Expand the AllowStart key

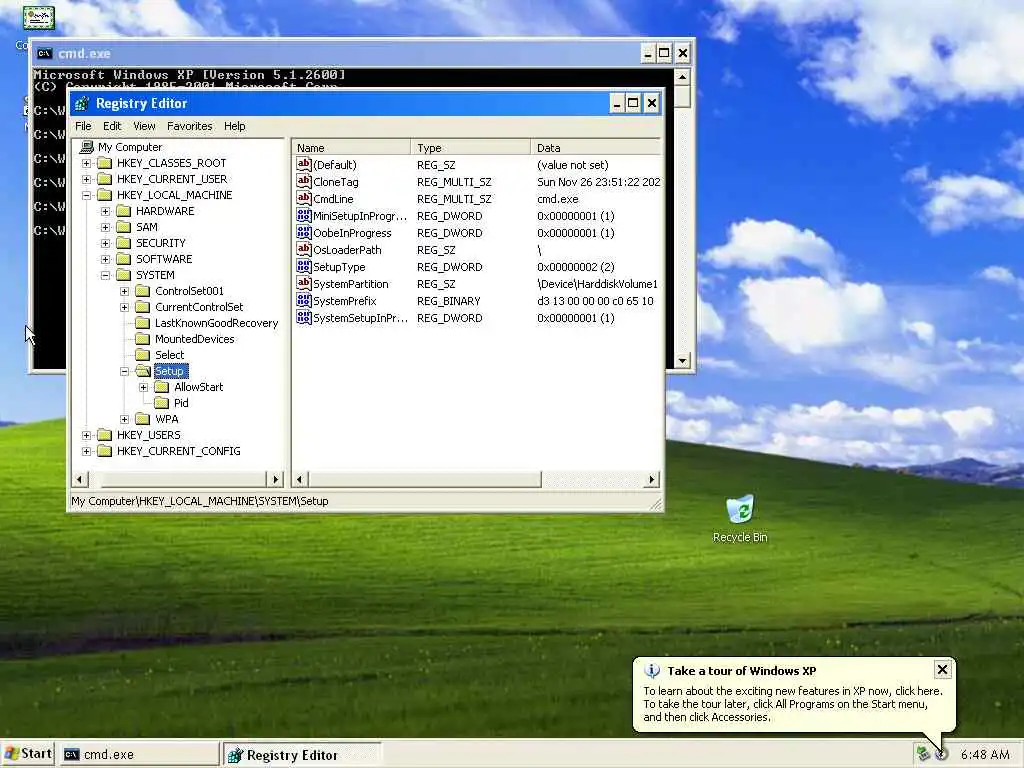[144, 387]
